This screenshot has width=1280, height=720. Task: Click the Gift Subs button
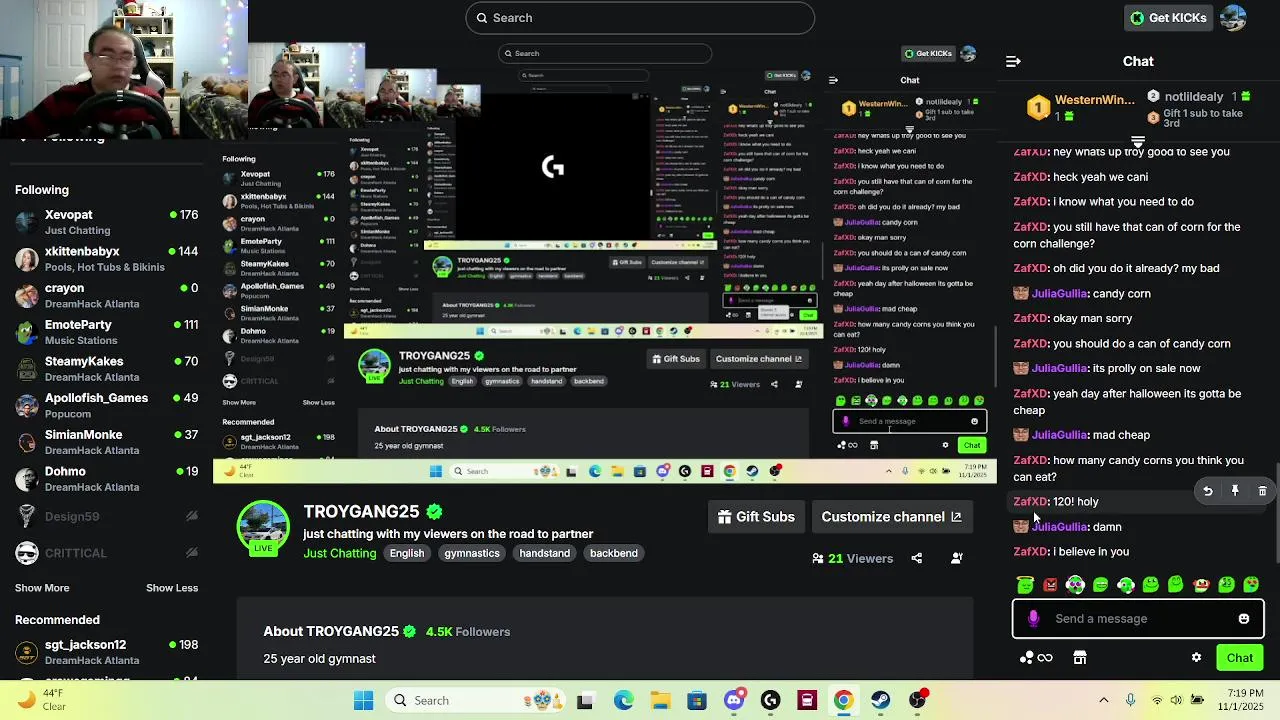(x=757, y=517)
